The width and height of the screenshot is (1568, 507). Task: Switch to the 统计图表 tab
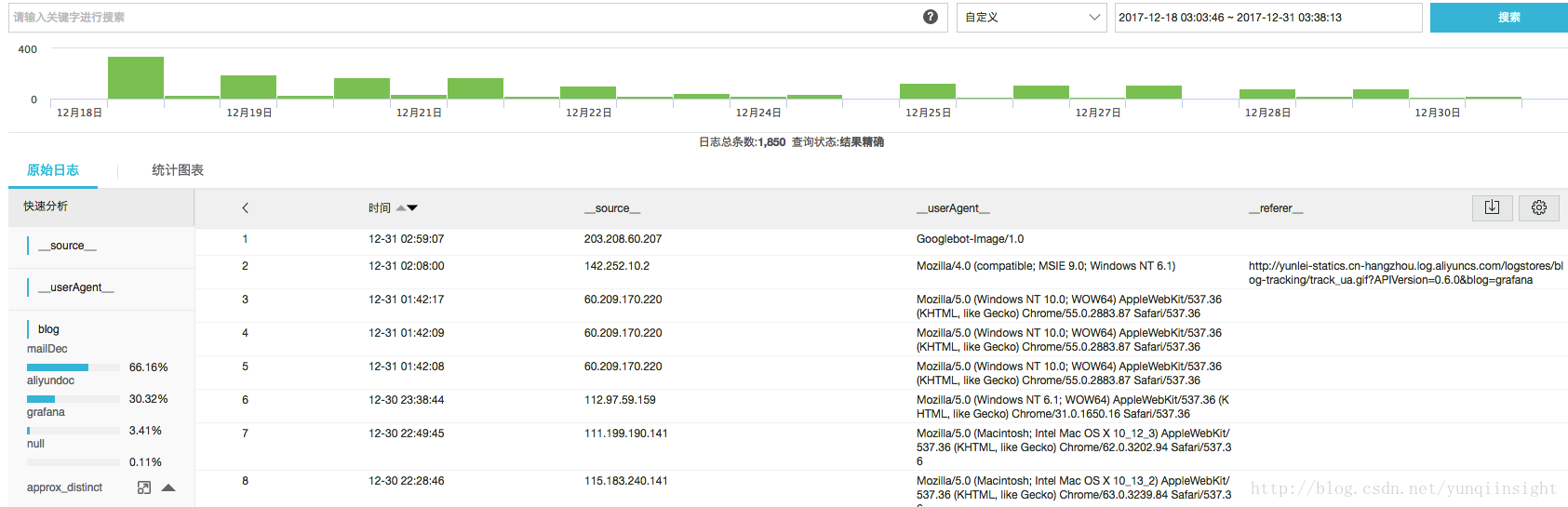coord(178,170)
